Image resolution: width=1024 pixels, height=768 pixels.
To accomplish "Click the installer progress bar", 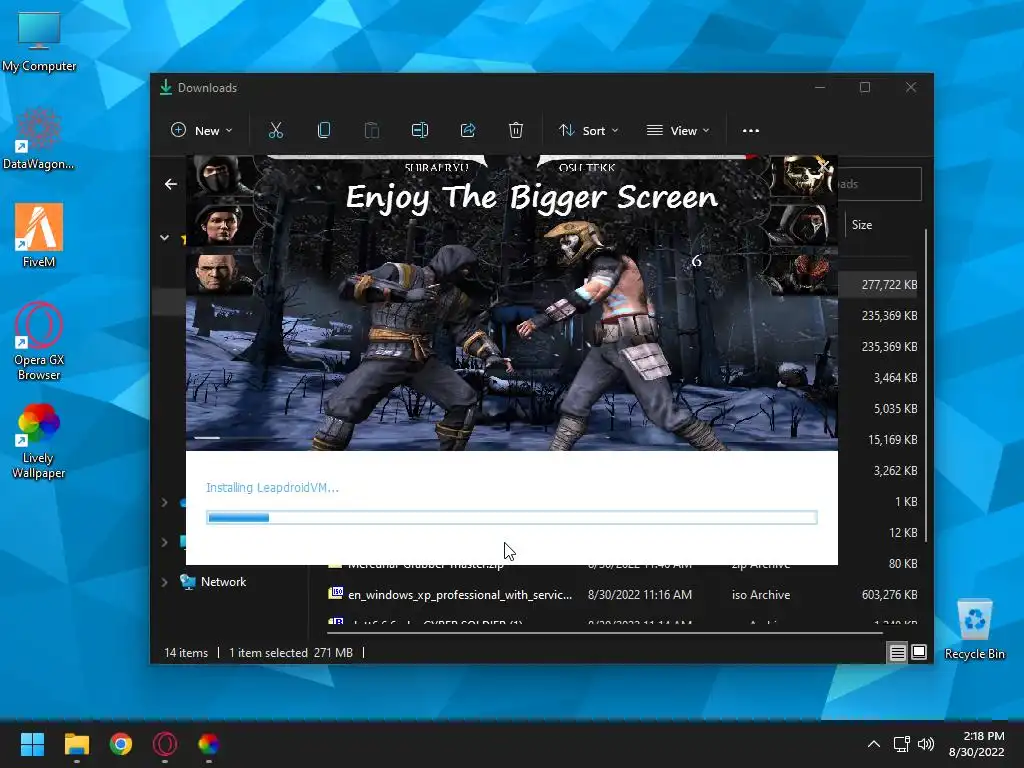I will 511,518.
